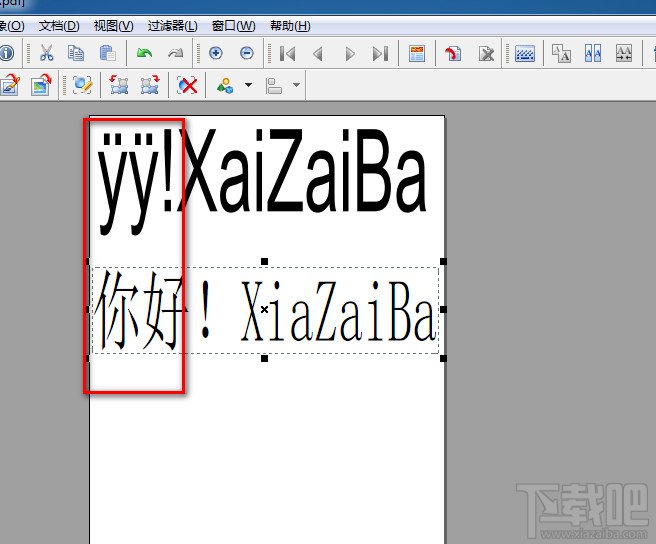Click the ÿÿ!XaiZaiBa text line
The image size is (656, 544).
[x=262, y=181]
